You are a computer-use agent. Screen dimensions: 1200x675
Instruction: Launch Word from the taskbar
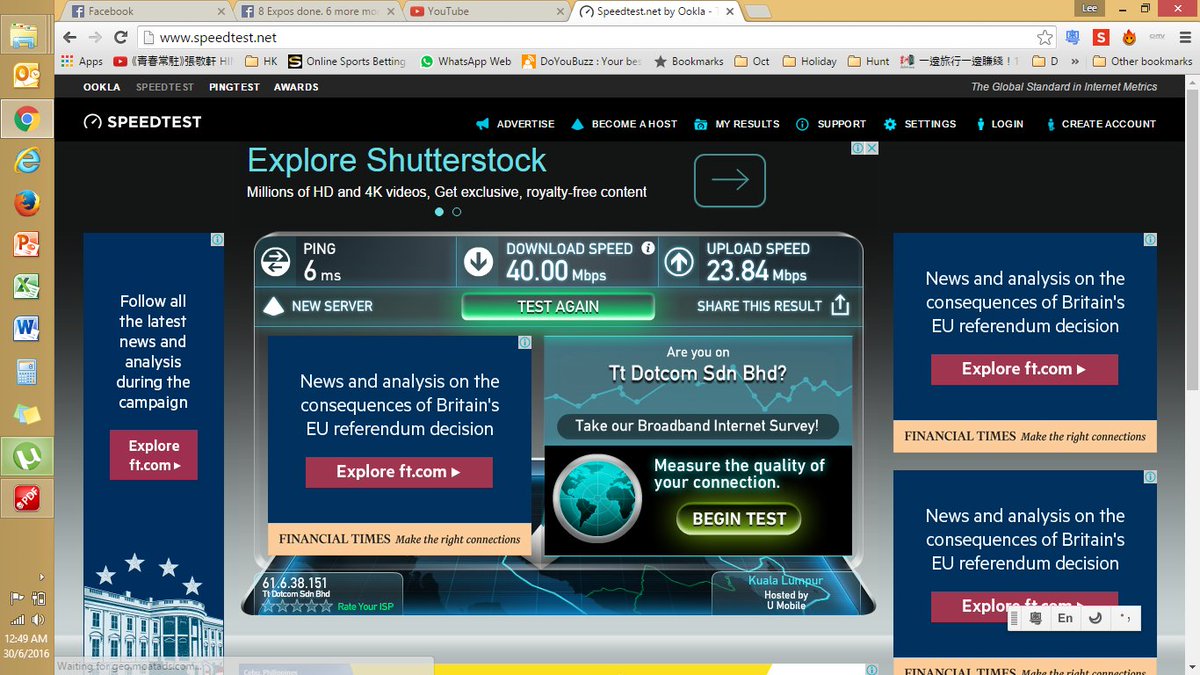click(25, 328)
